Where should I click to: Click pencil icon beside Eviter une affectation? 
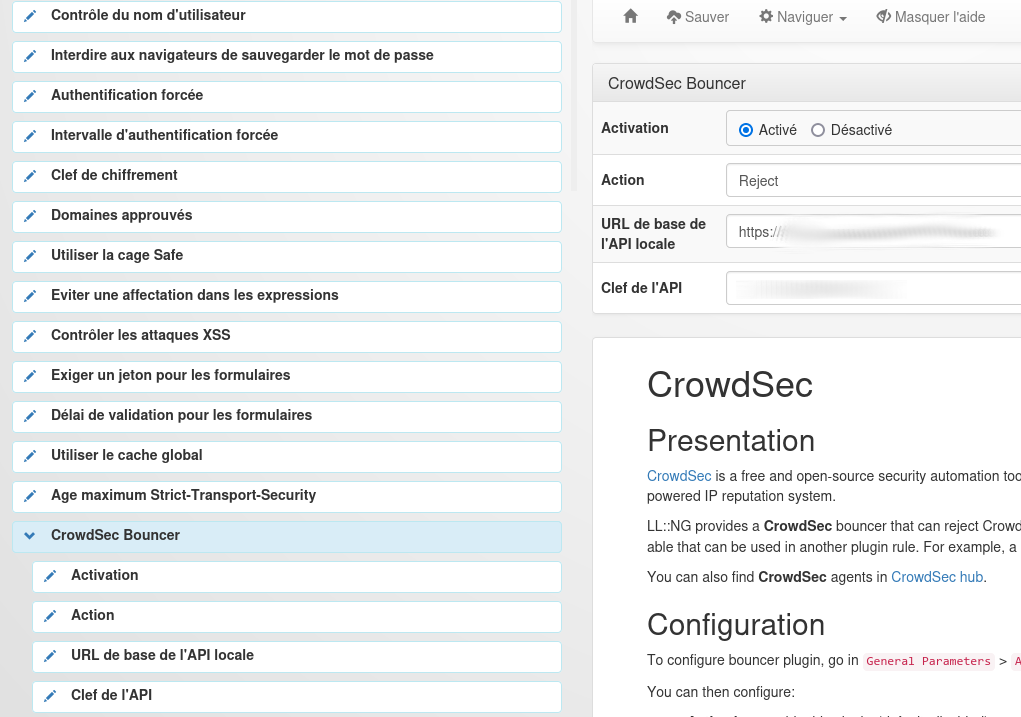tap(30, 296)
